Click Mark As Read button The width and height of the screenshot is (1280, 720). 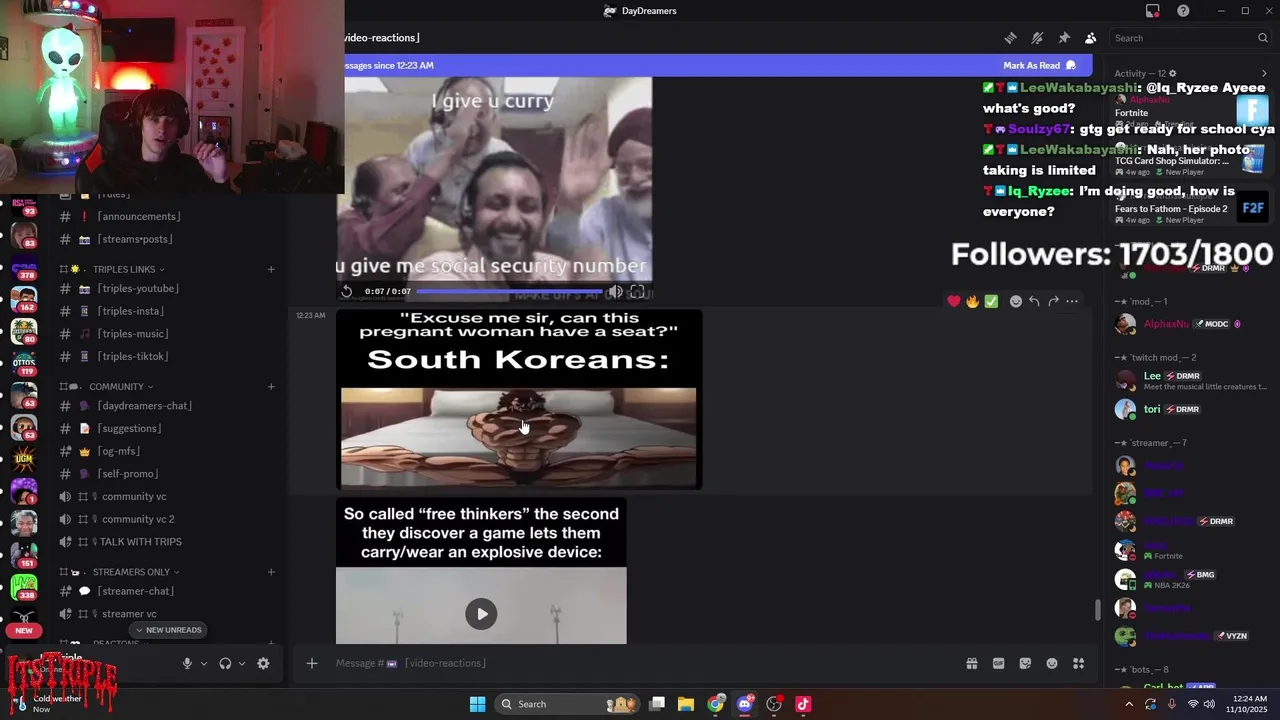(1040, 65)
